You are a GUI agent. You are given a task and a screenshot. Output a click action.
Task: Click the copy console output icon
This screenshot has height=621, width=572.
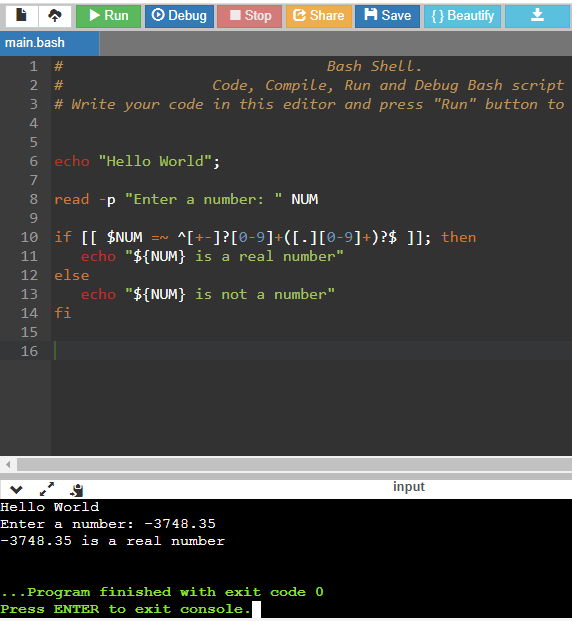coord(77,490)
